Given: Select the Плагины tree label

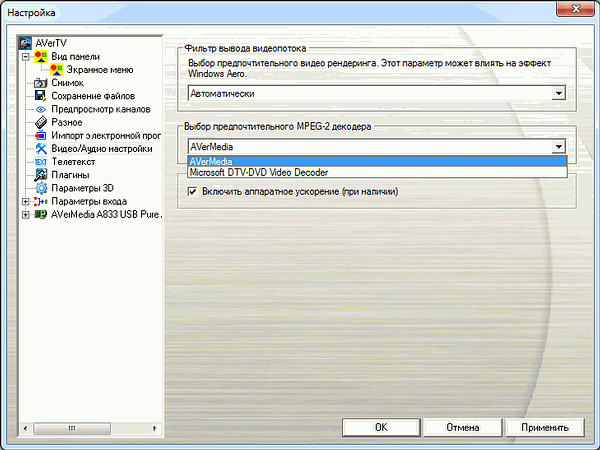Looking at the screenshot, I should tap(70, 175).
